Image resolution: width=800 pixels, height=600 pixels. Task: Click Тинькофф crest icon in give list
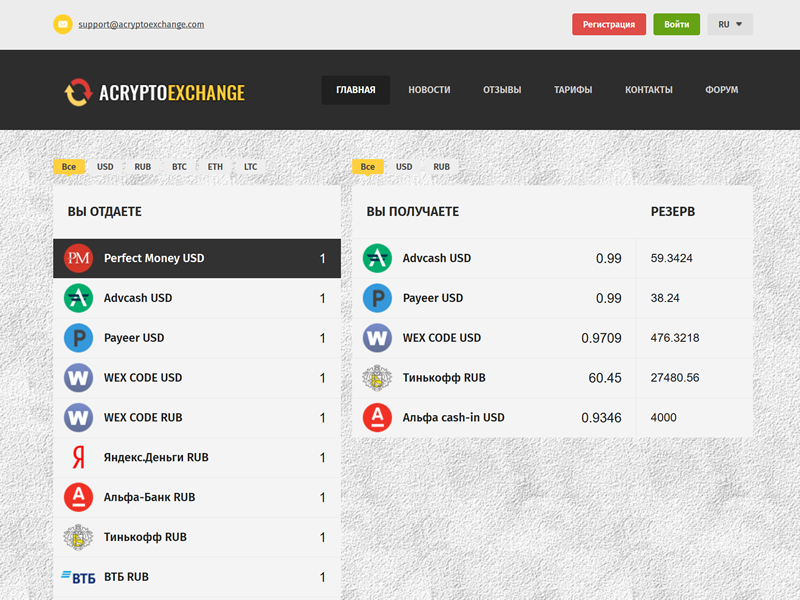click(x=78, y=537)
